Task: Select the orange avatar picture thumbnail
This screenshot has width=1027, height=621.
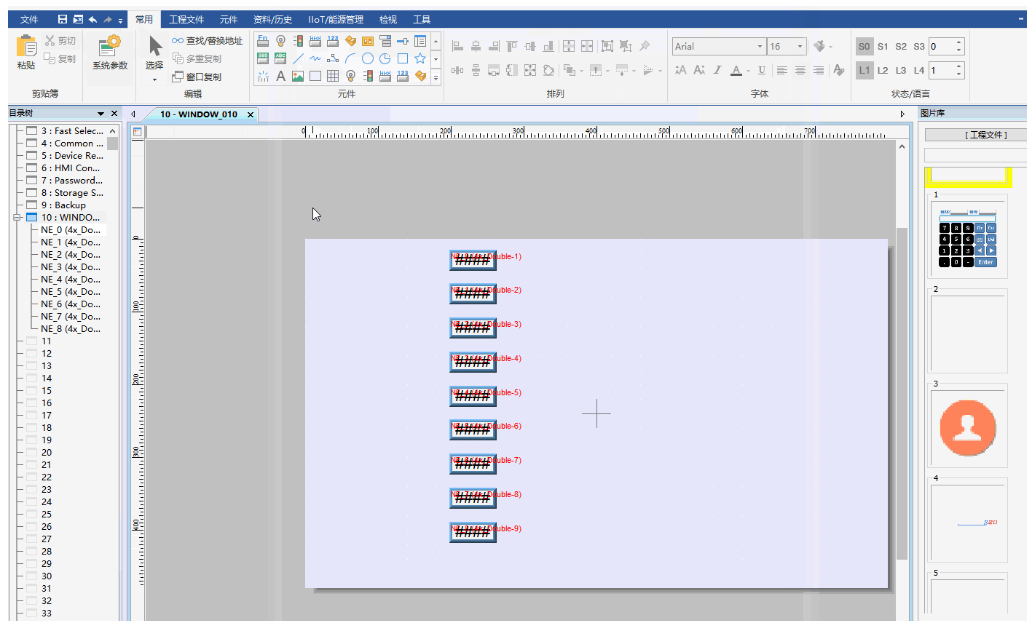Action: [x=967, y=427]
